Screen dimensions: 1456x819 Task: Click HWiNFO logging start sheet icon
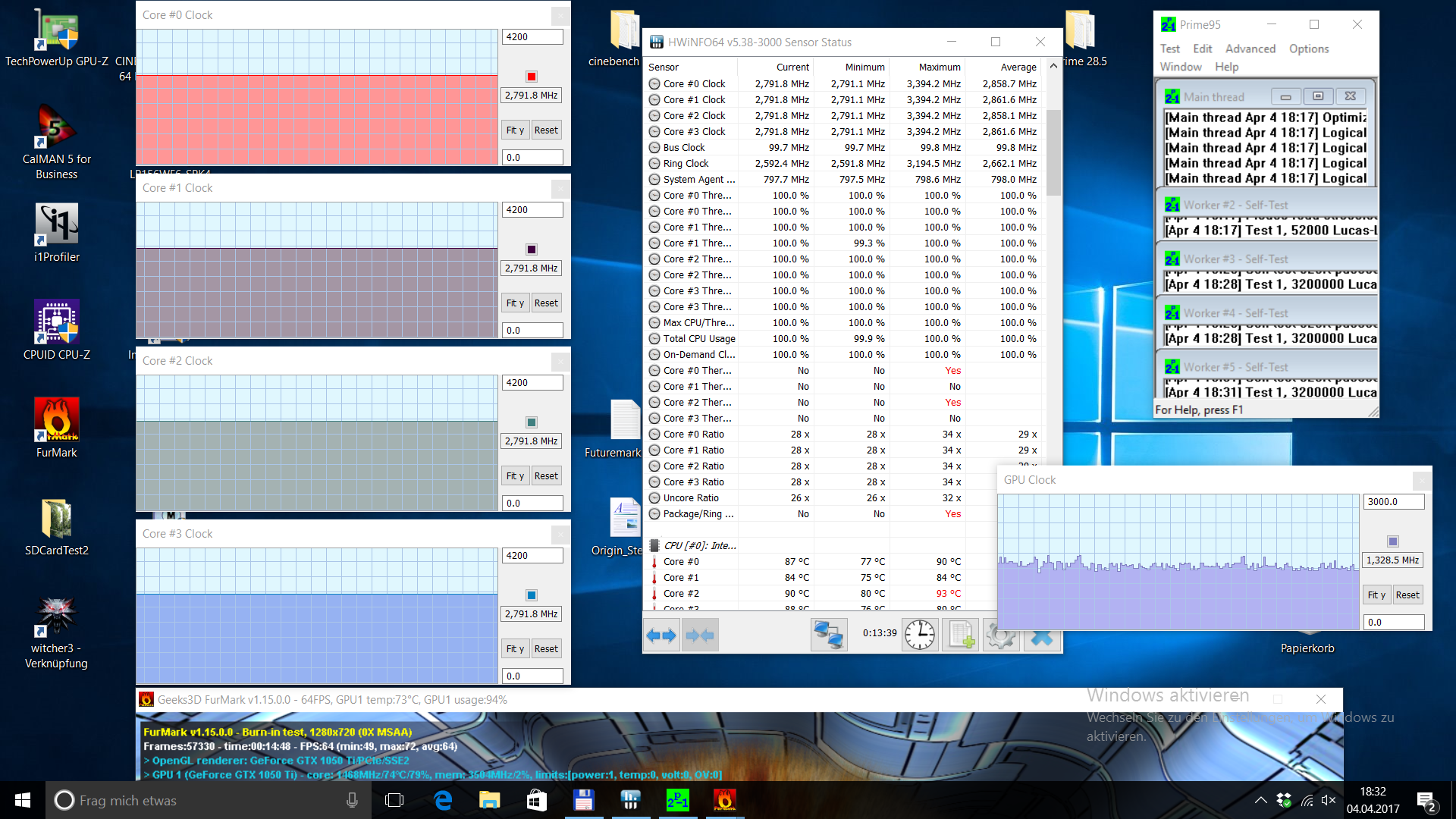(961, 635)
